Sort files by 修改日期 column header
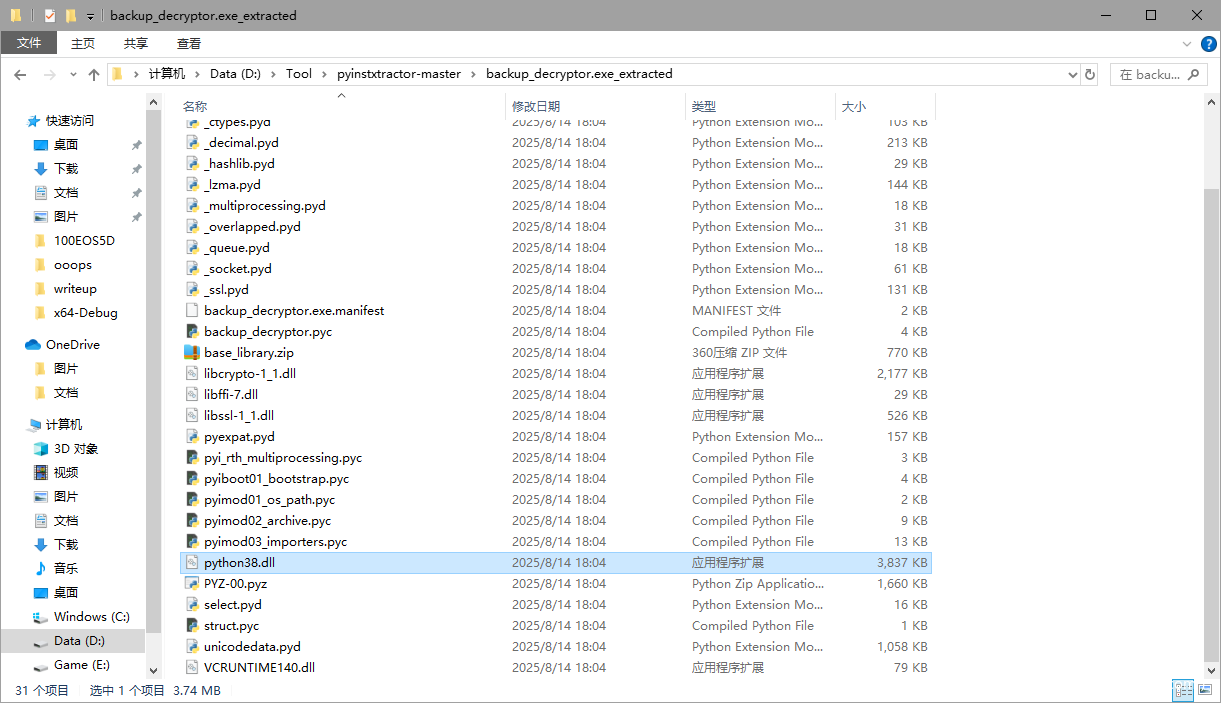Viewport: 1221px width, 703px height. click(x=536, y=106)
